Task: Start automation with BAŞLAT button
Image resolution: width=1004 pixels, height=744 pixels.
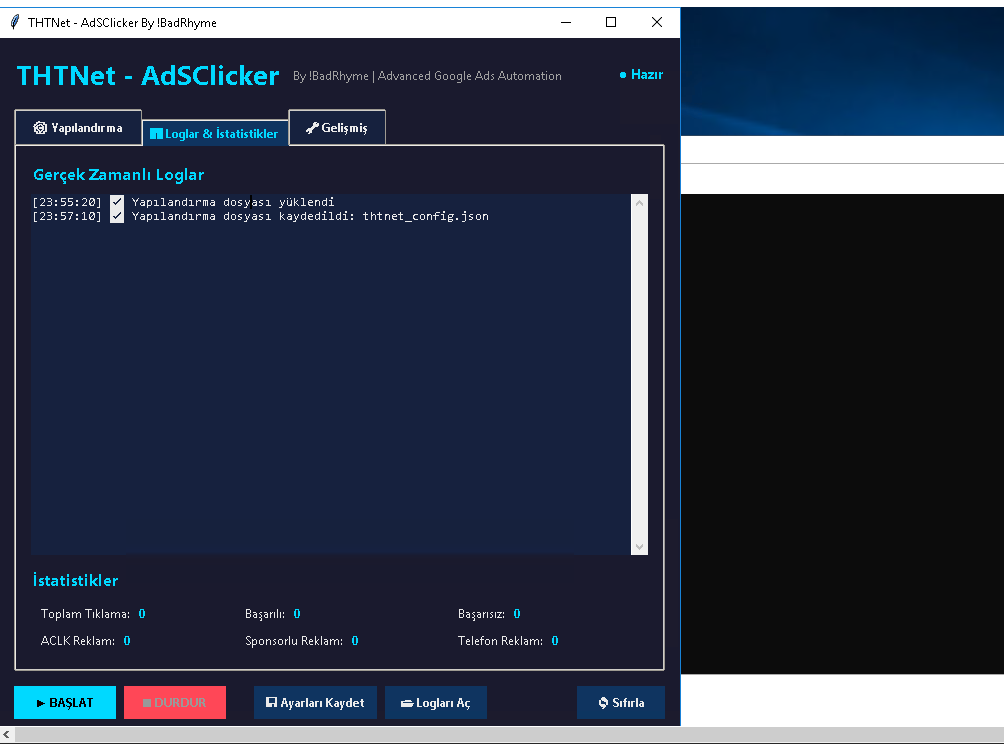Action: coord(65,702)
